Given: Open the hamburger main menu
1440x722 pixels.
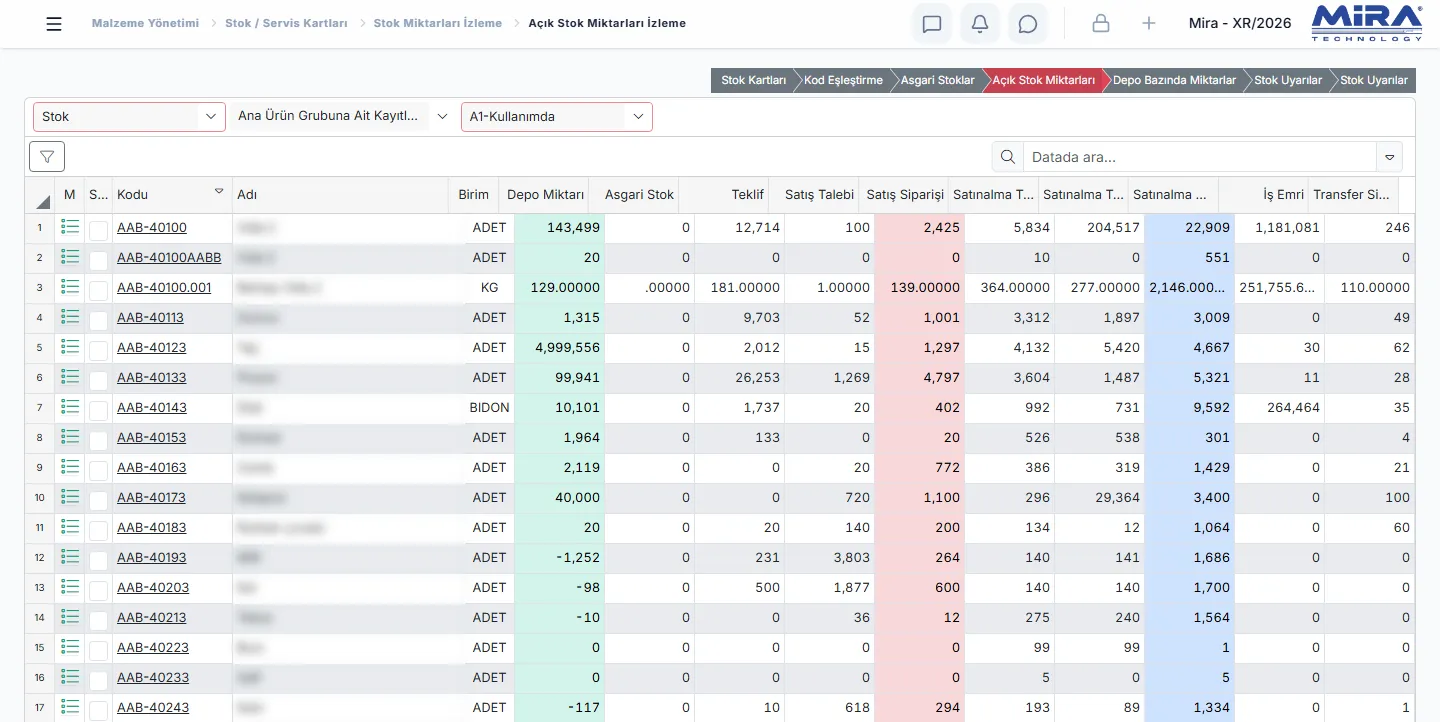Looking at the screenshot, I should point(54,24).
